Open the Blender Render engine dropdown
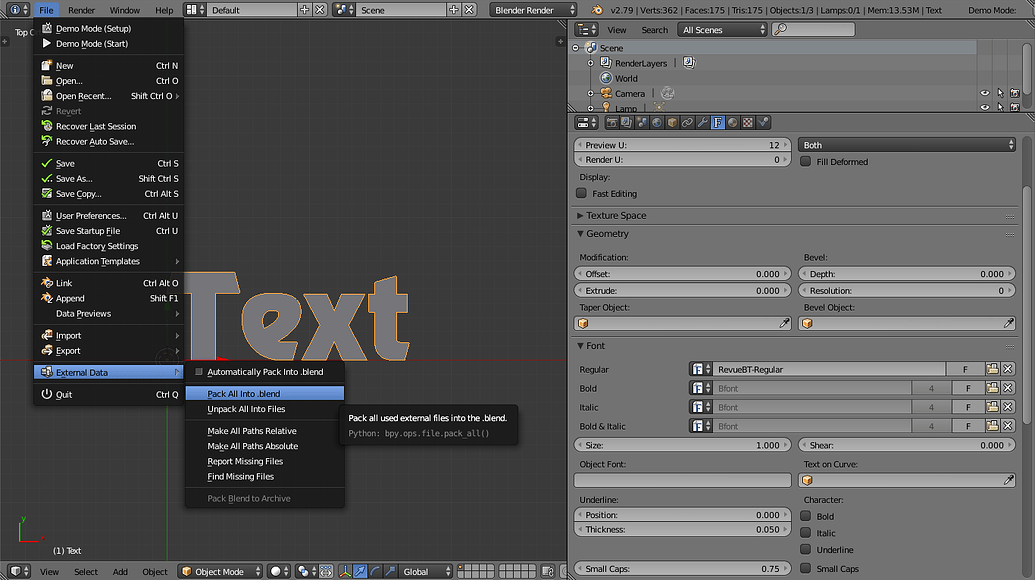1035x580 pixels. coord(533,10)
